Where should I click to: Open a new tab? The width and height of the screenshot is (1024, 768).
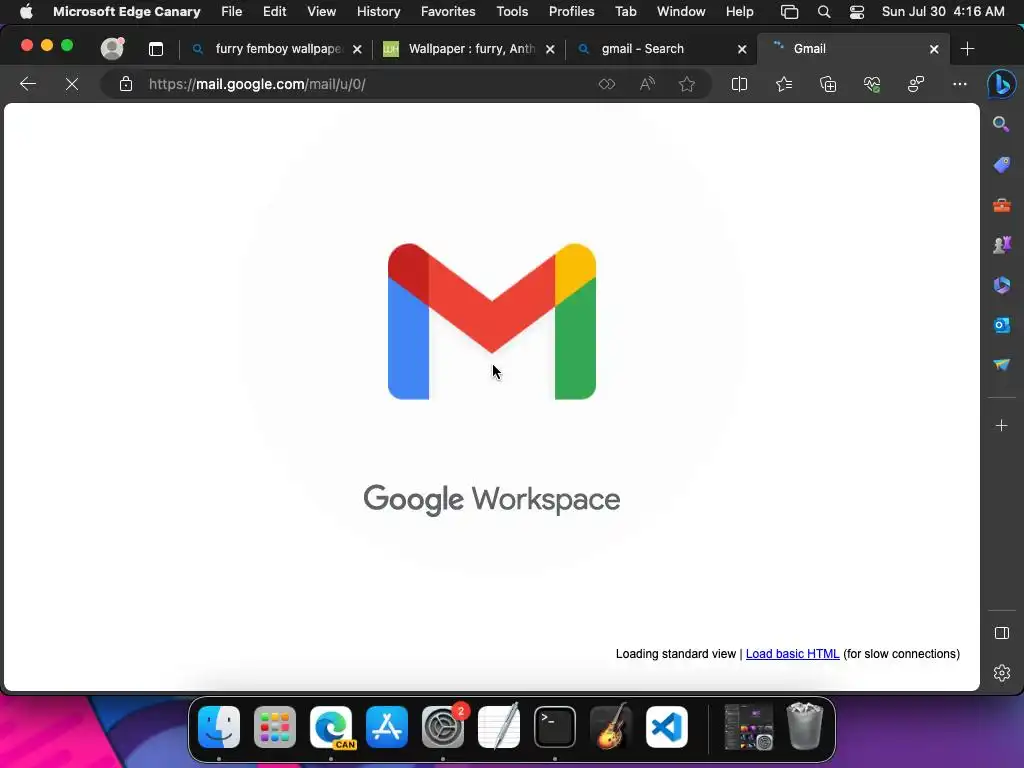tap(967, 49)
